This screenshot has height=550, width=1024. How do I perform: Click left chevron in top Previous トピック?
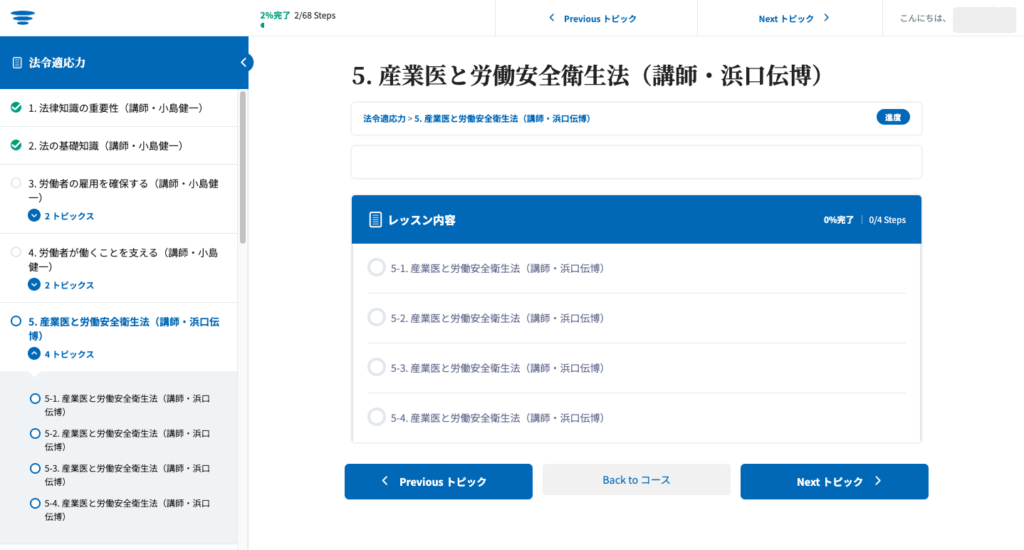click(x=551, y=18)
